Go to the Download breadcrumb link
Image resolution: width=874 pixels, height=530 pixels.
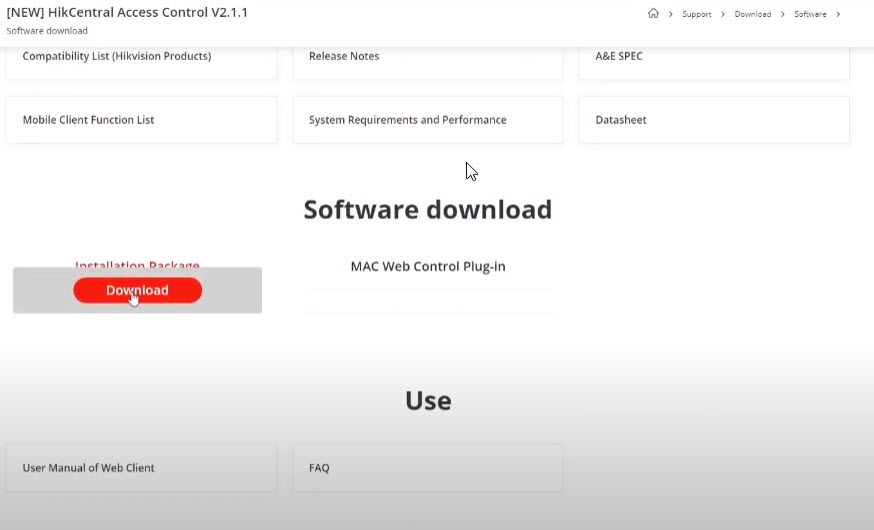pos(752,14)
